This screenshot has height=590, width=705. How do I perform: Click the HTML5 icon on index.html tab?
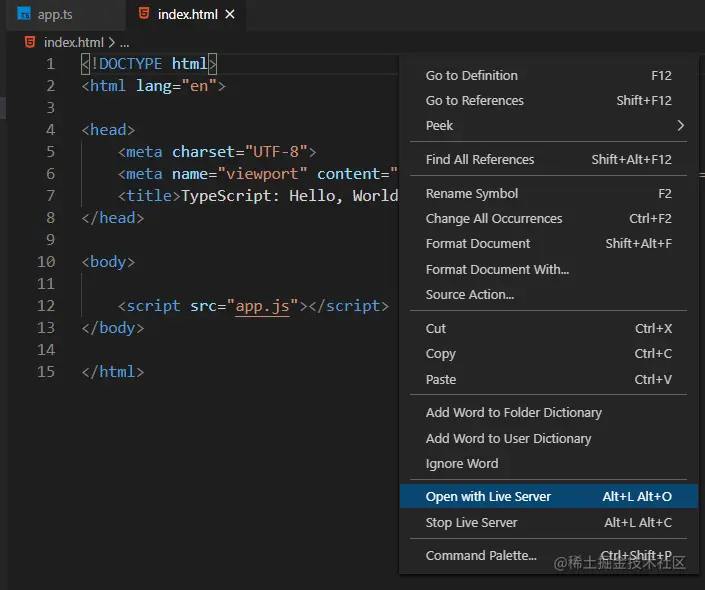click(x=144, y=13)
